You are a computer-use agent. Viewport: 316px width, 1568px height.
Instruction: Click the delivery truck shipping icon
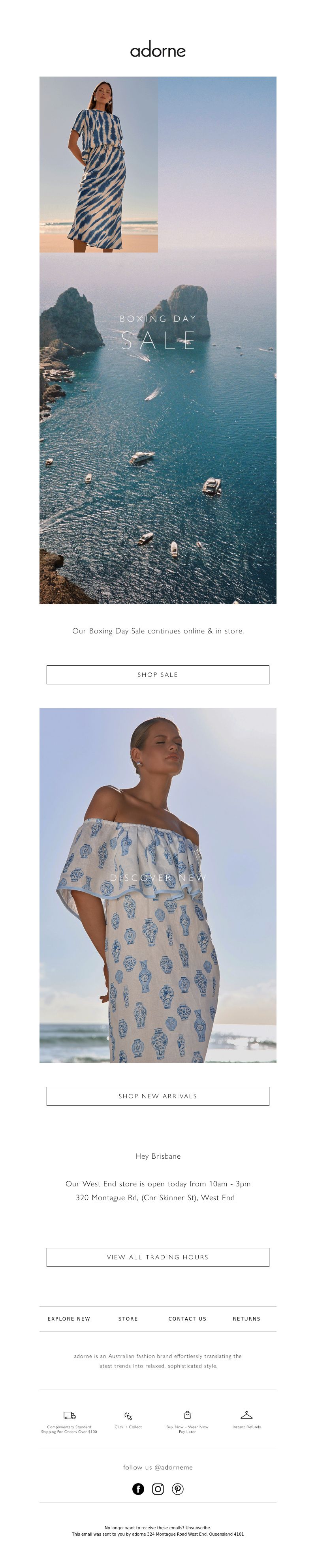[x=70, y=1415]
